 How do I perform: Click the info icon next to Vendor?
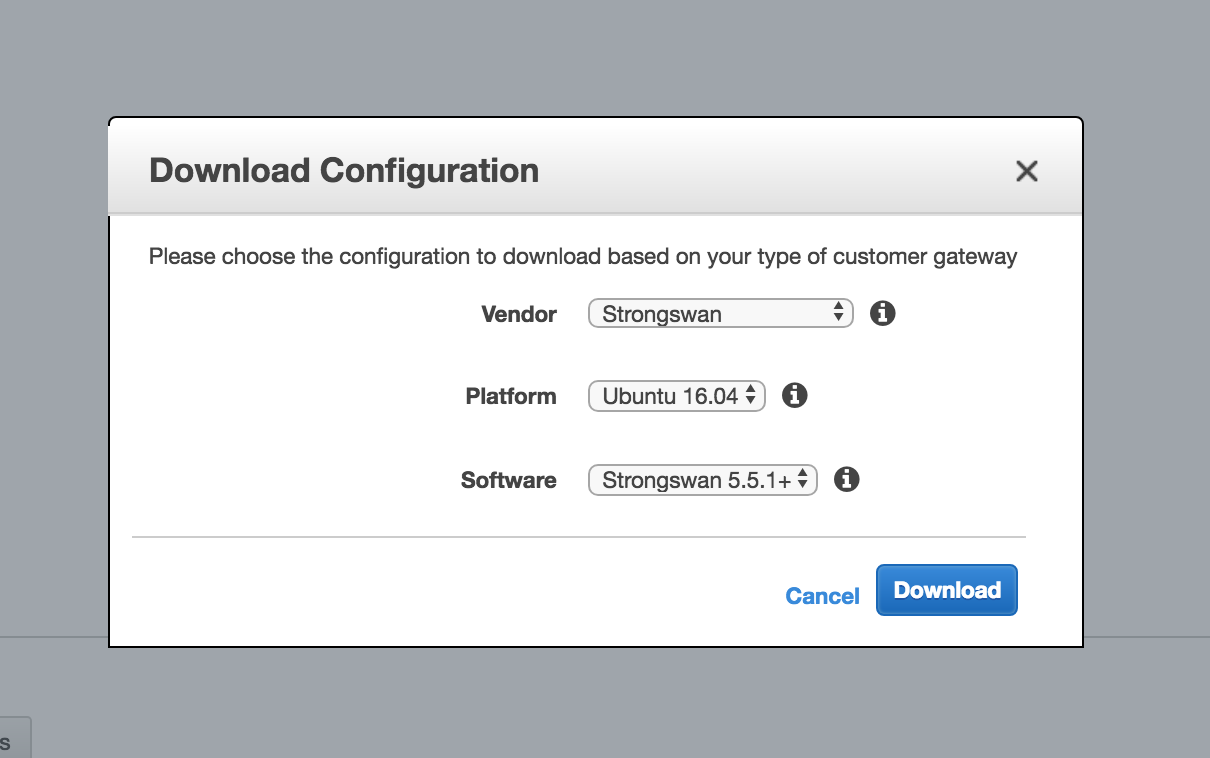click(882, 314)
